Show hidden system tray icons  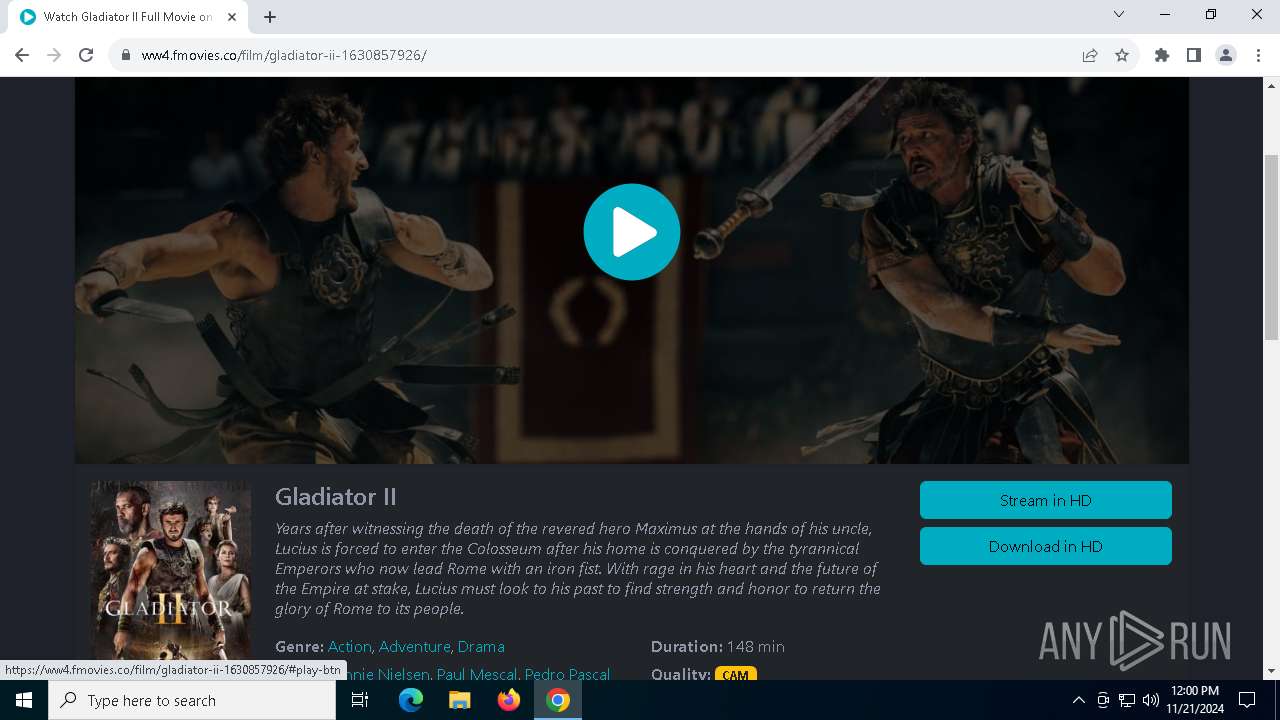pyautogui.click(x=1078, y=700)
